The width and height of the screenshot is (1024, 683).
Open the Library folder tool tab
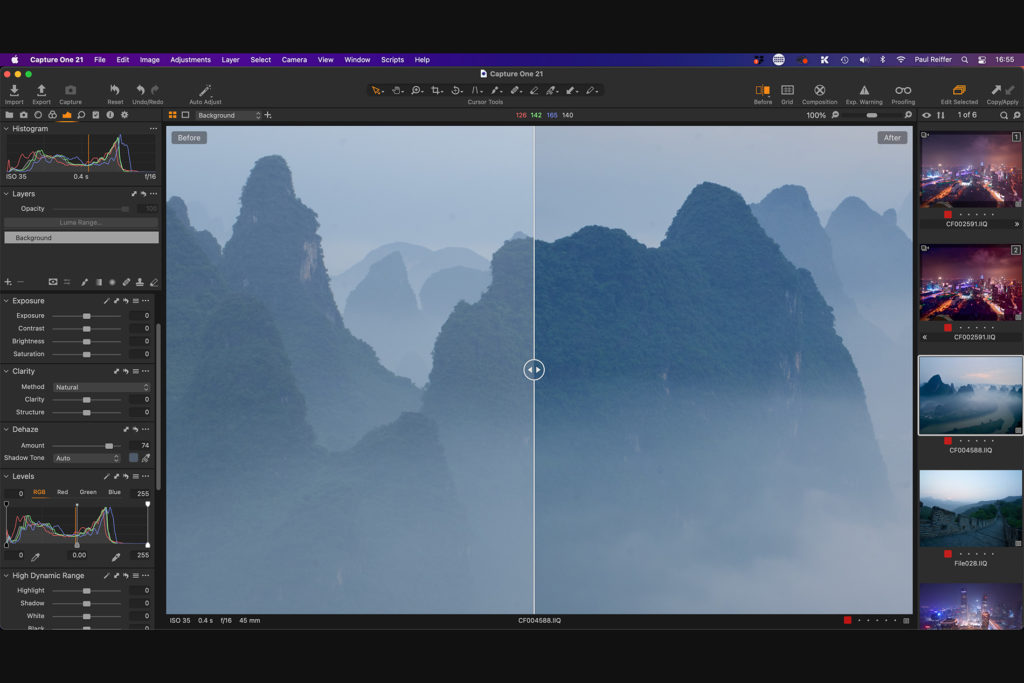click(x=9, y=115)
